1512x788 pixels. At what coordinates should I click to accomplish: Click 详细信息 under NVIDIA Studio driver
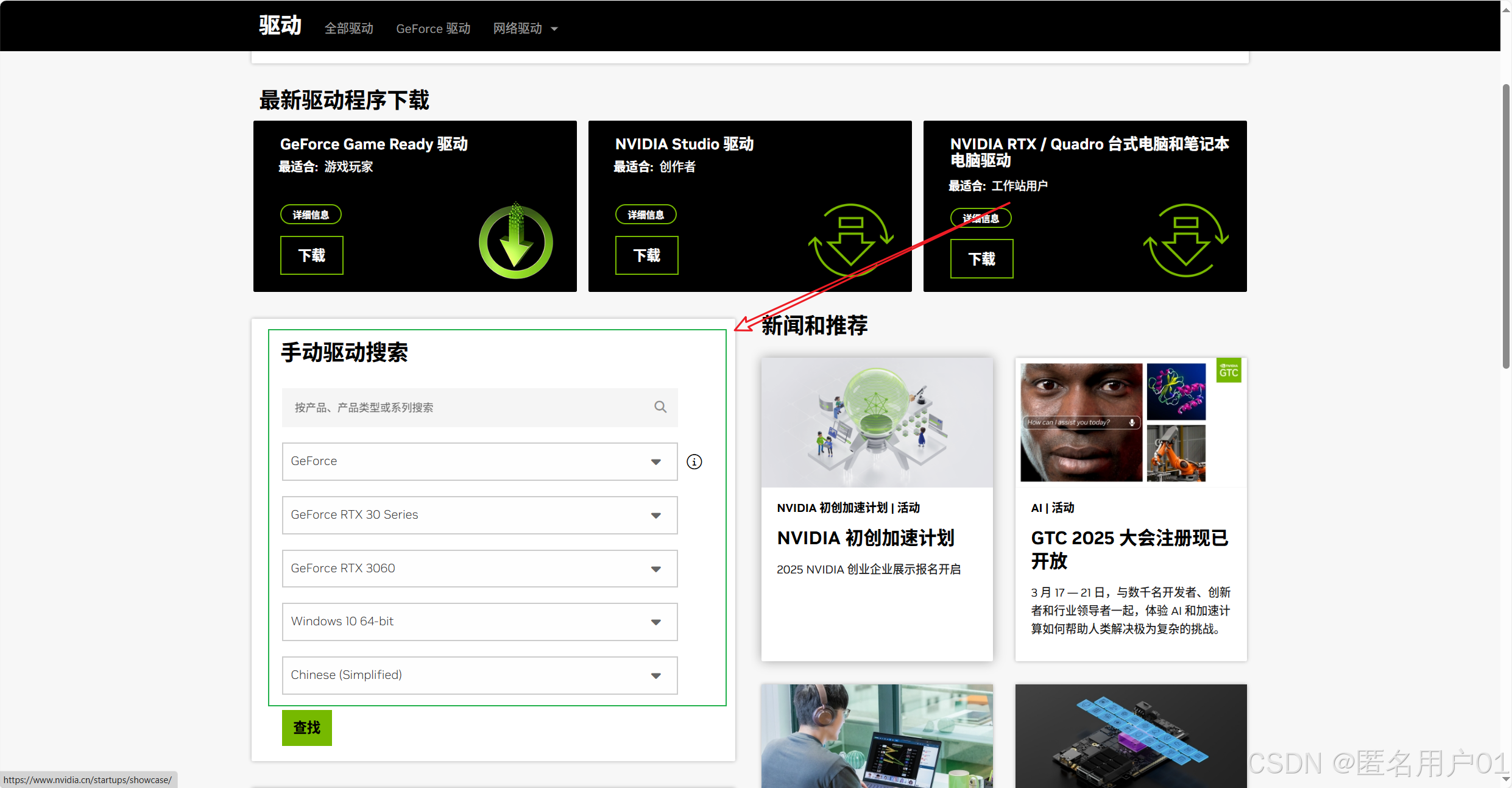click(x=646, y=215)
